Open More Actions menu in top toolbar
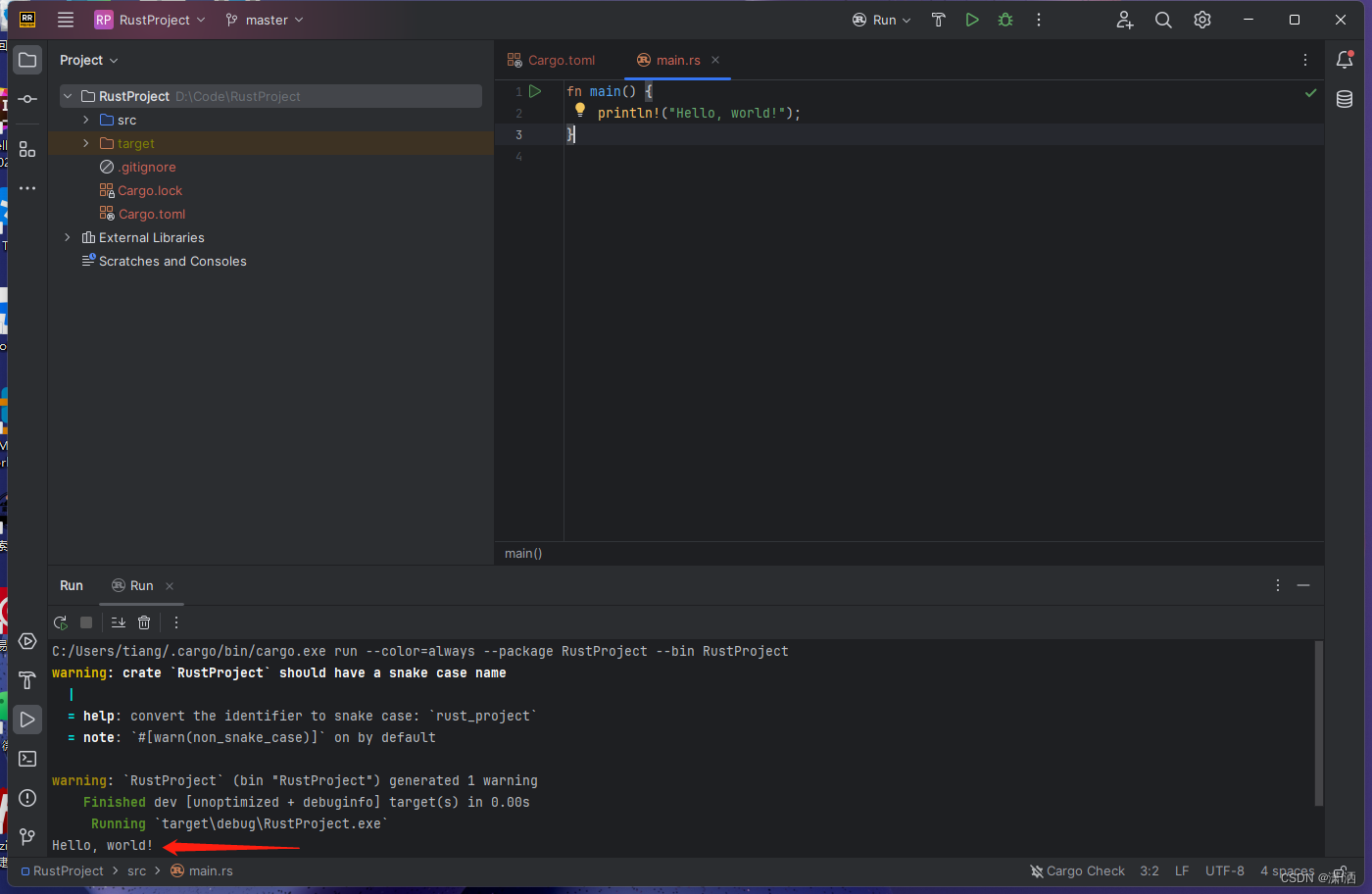The height and width of the screenshot is (894, 1372). [x=1039, y=20]
